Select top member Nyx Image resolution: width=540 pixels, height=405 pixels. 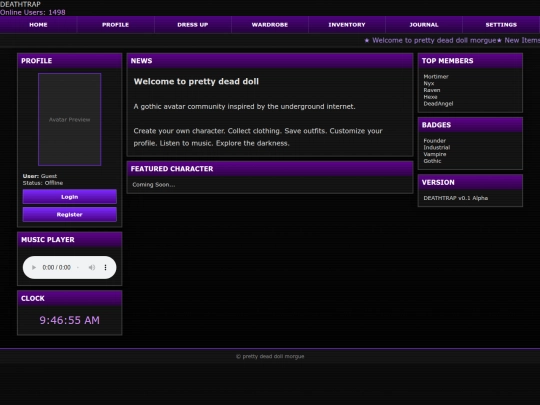coord(429,83)
